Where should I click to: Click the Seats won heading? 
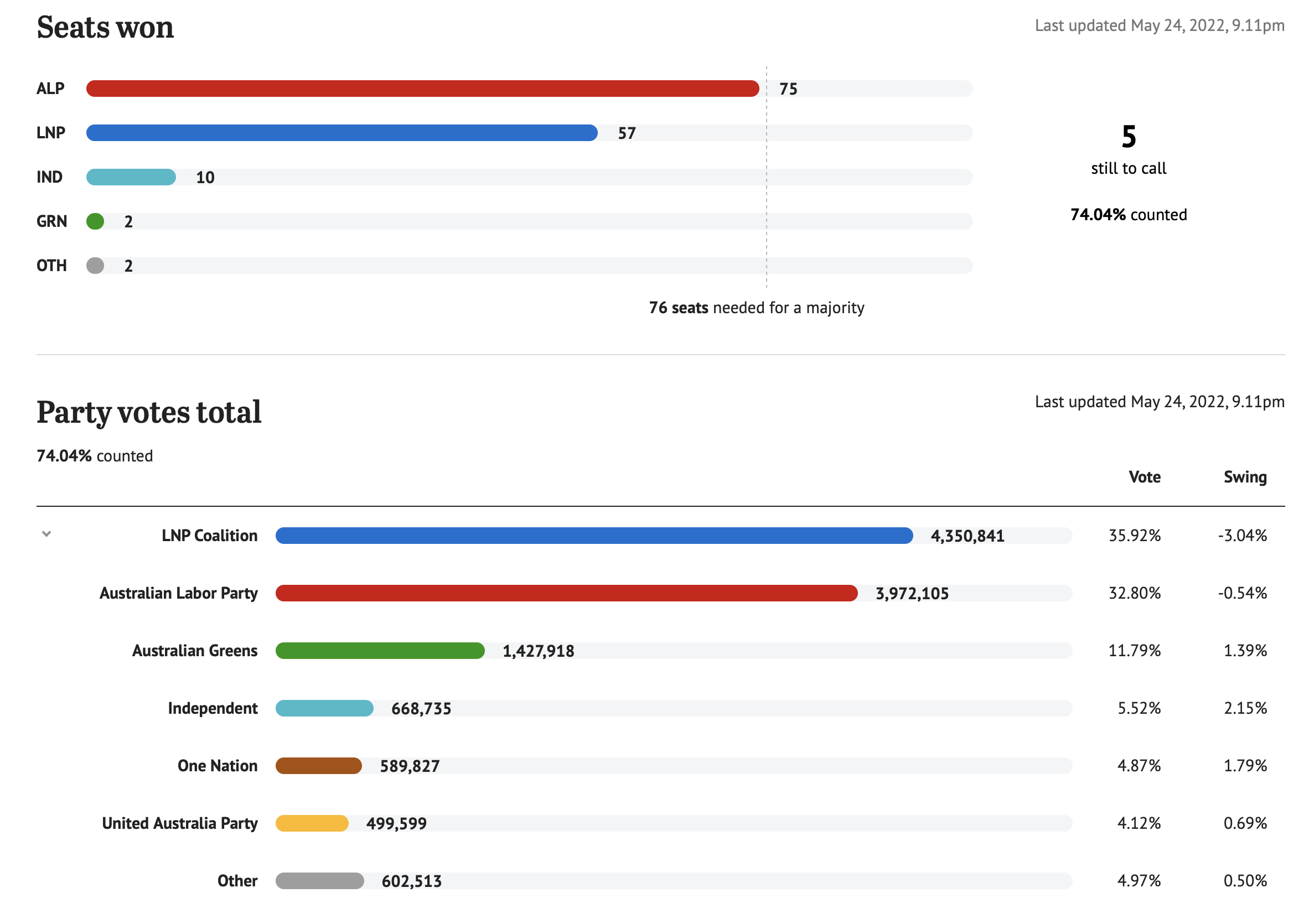coord(105,28)
